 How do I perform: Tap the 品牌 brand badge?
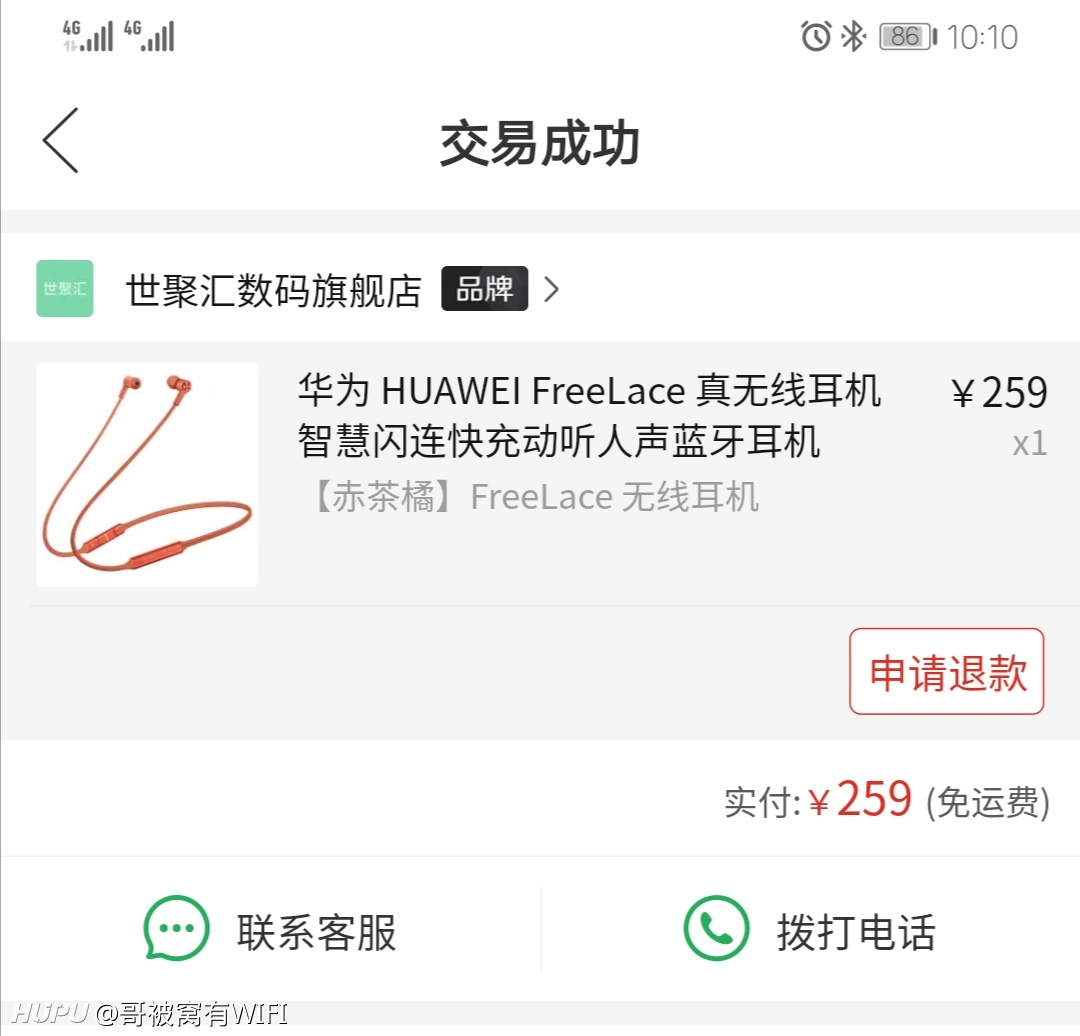tap(485, 289)
